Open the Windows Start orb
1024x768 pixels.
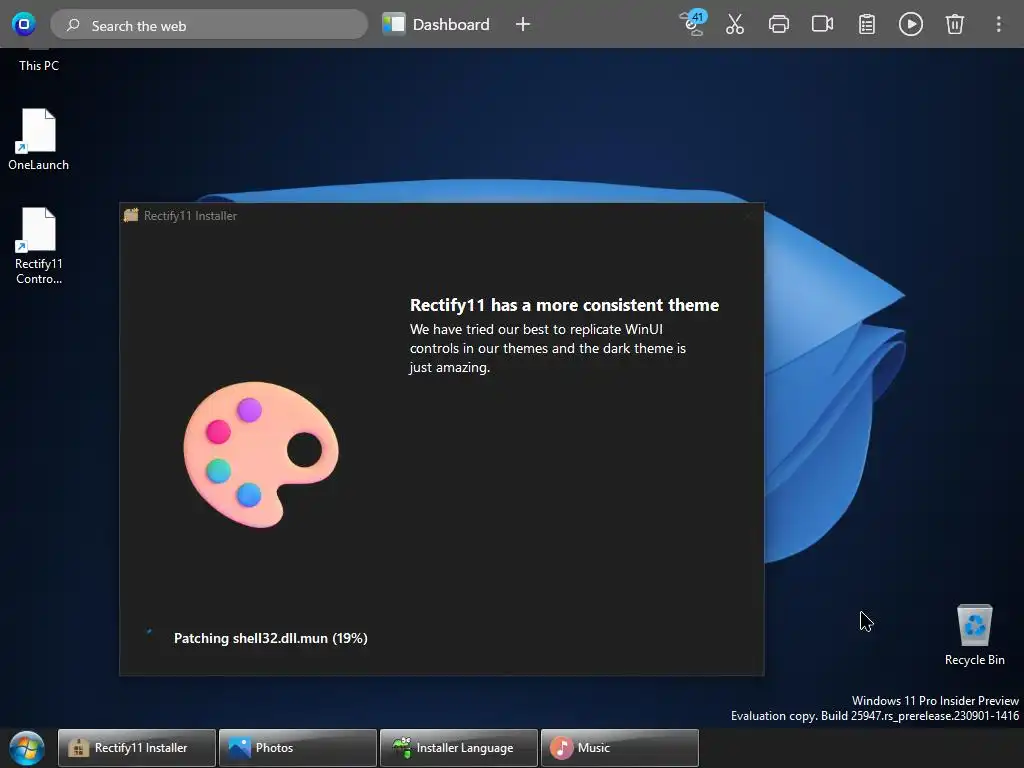27,748
